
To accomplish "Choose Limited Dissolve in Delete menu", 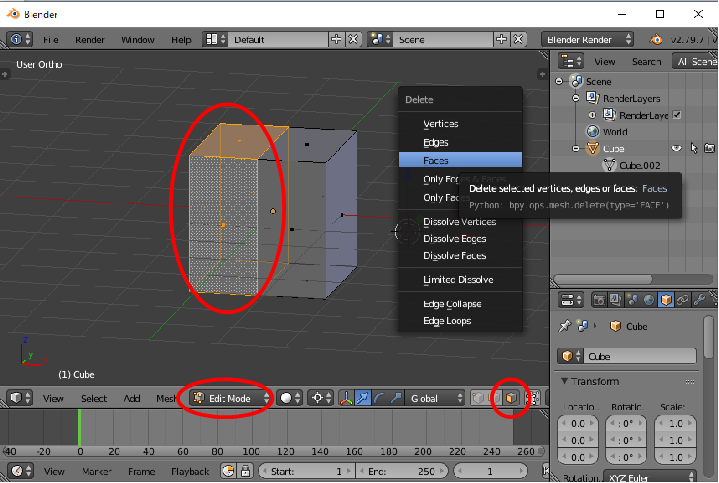I will [x=460, y=279].
